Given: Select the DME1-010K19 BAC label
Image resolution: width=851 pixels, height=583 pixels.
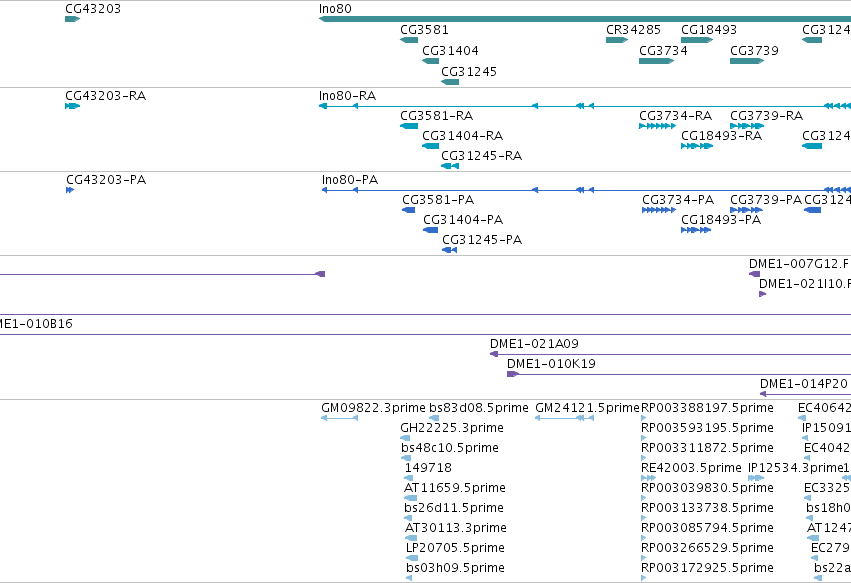Looking at the screenshot, I should pos(551,364).
